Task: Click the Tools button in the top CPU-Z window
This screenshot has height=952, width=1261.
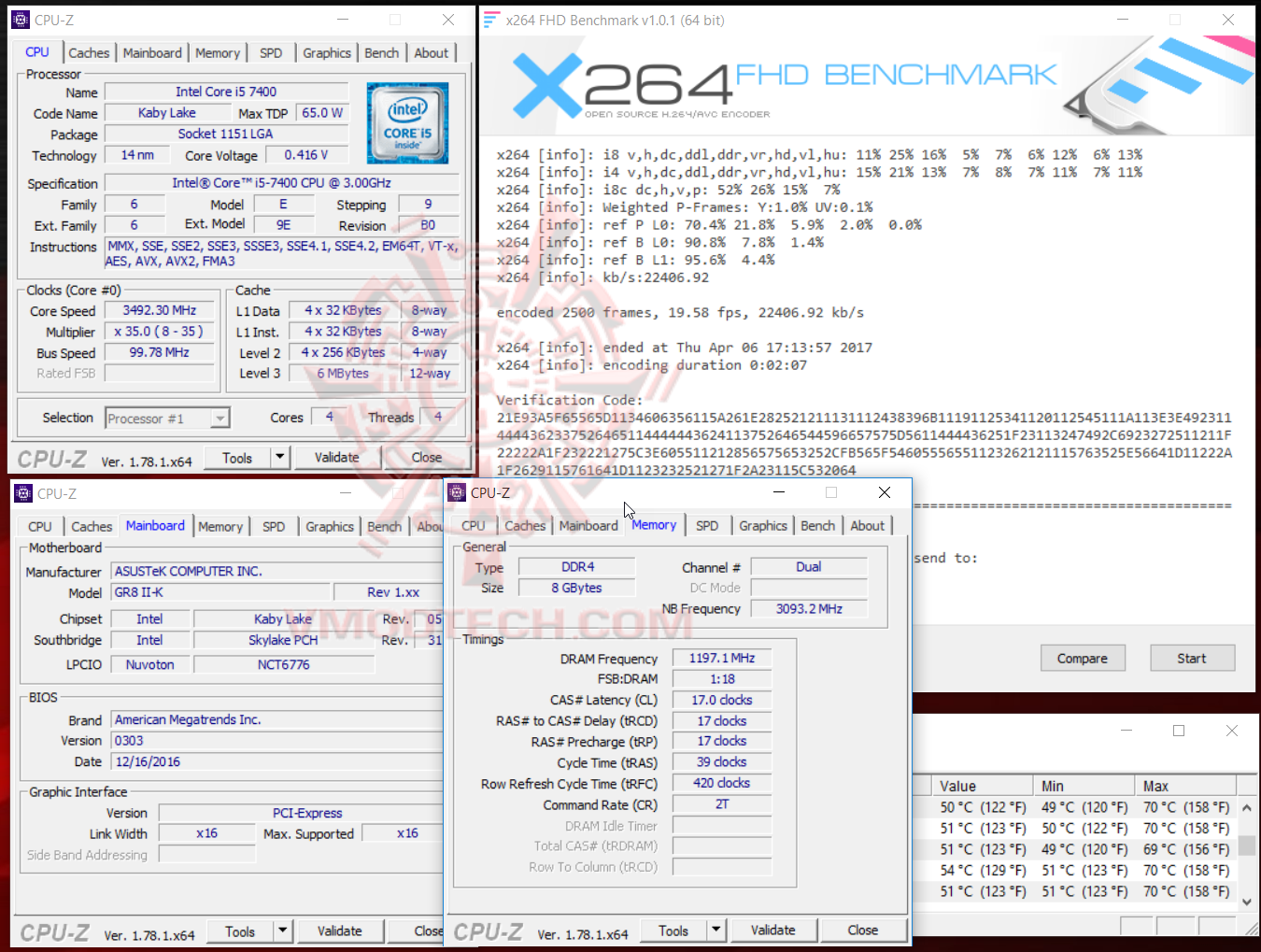Action: 237,458
